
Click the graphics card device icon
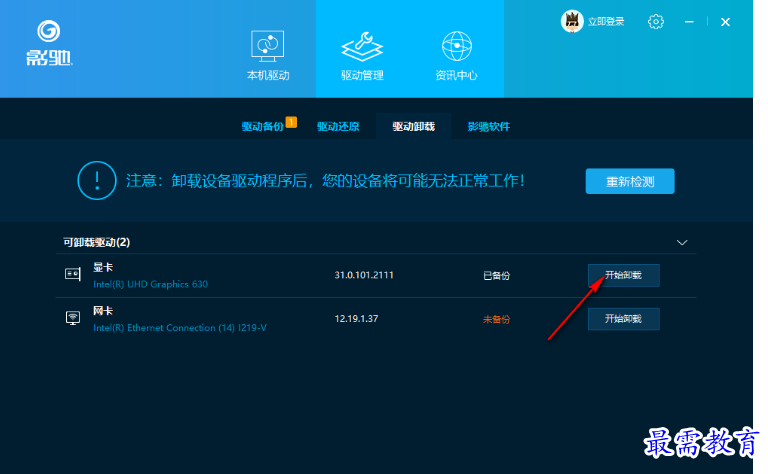coord(73,274)
